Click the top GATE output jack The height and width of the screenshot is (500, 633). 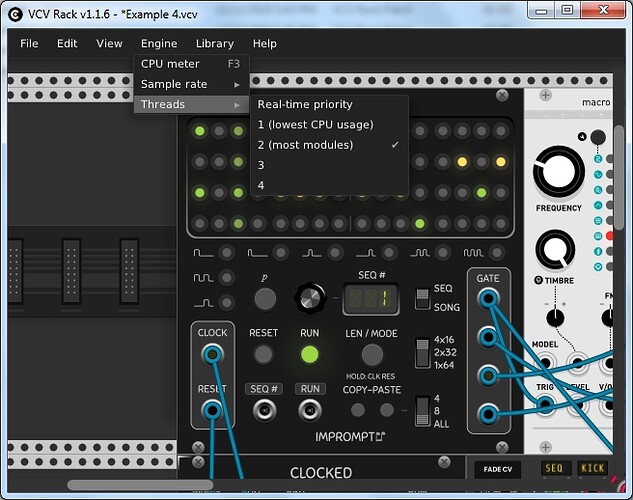[x=488, y=299]
